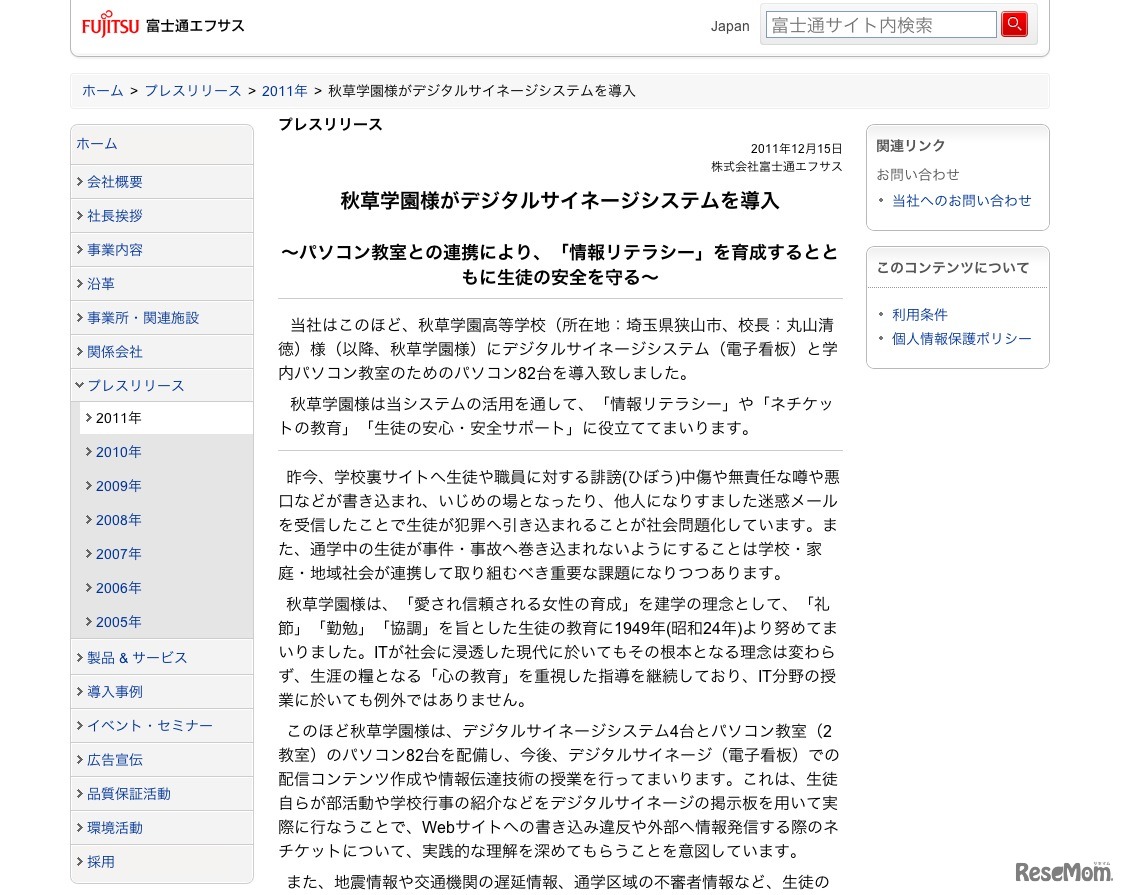Click 当社へのお問い合わせ link
Screen dimensions: 1126x895
coord(962,201)
